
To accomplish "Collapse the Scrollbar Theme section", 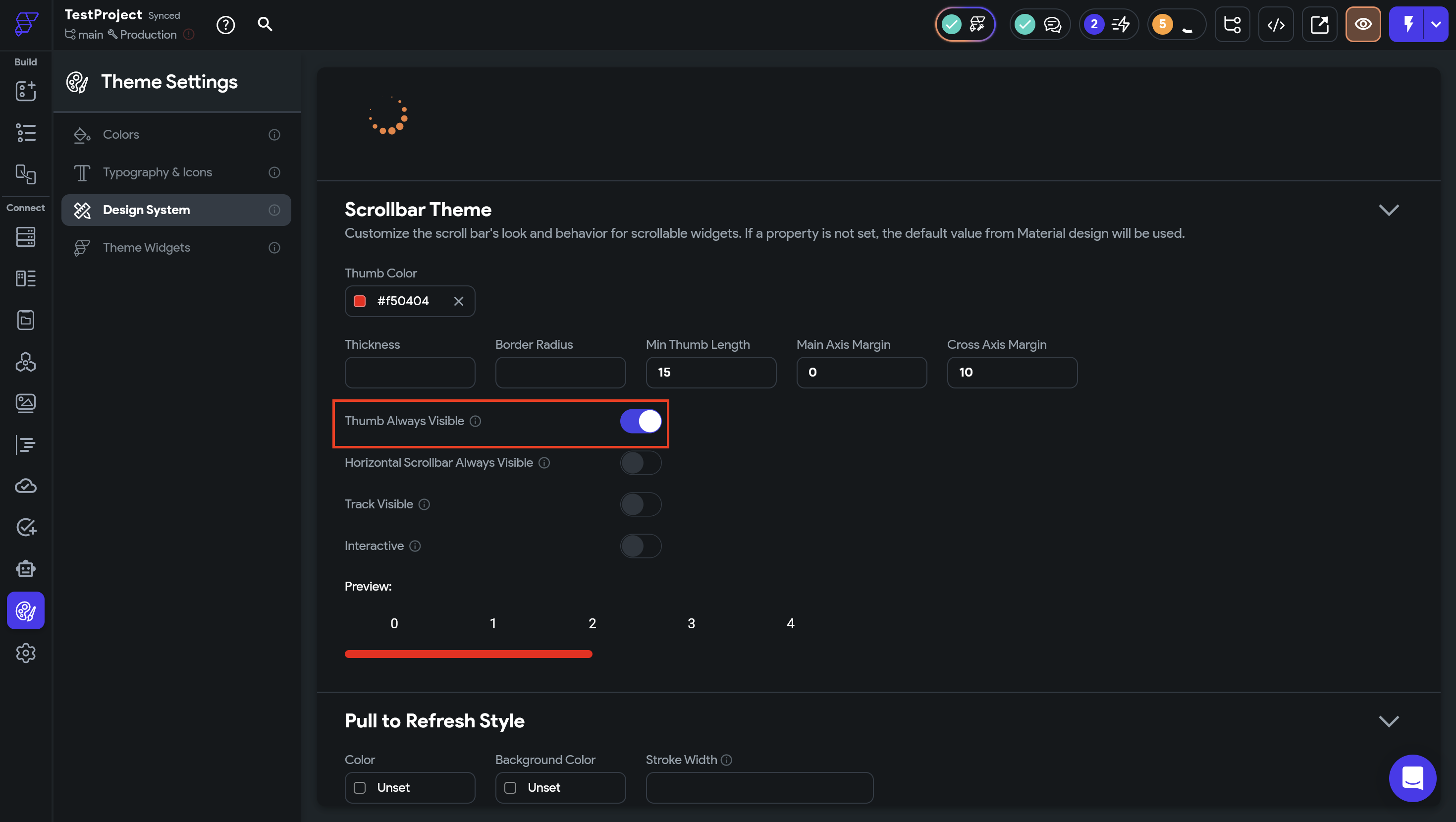I will pos(1388,210).
